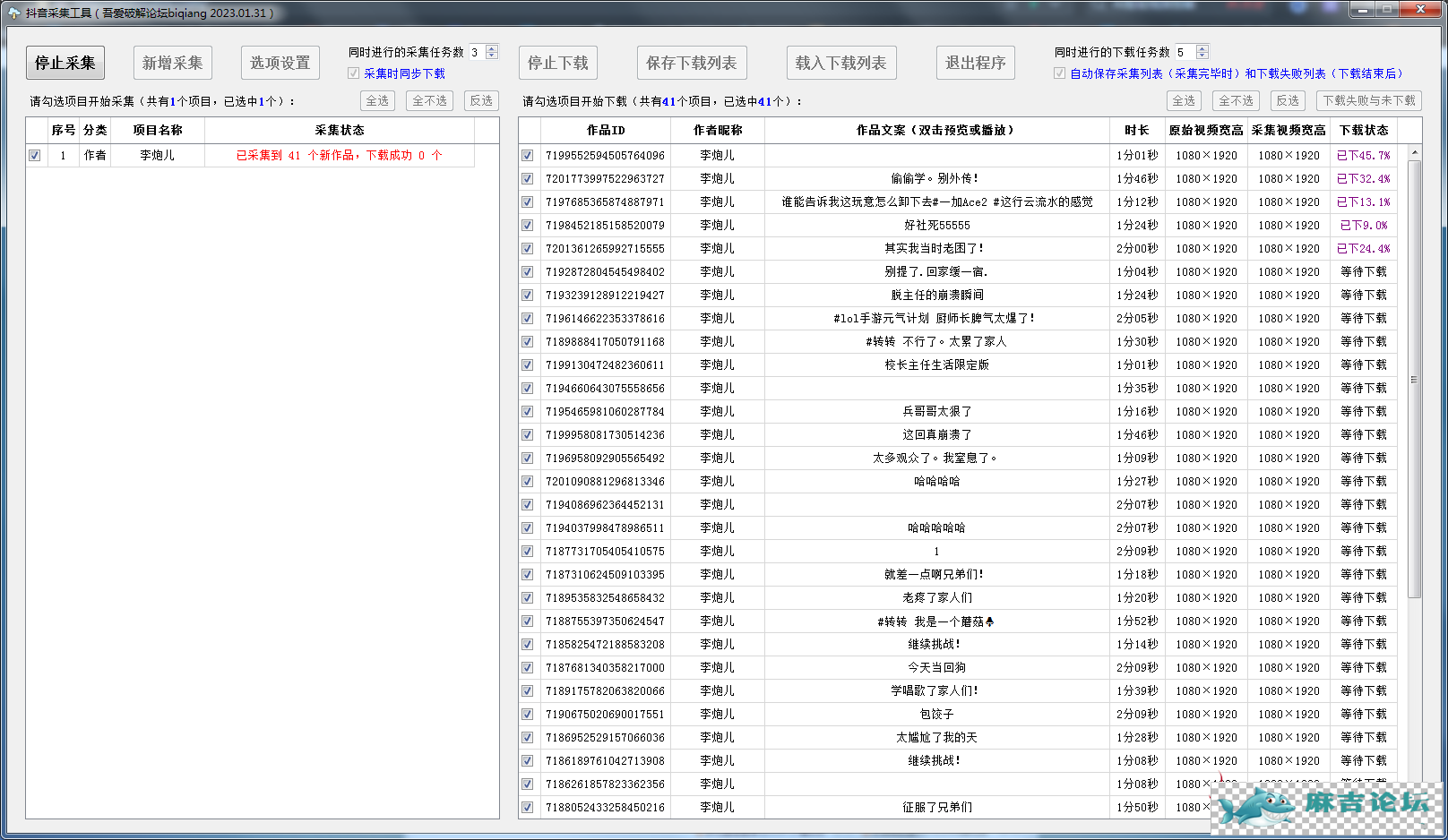Screen dimensions: 1448x840
Task: Click the 采集状态 column header
Action: pyautogui.click(x=340, y=130)
